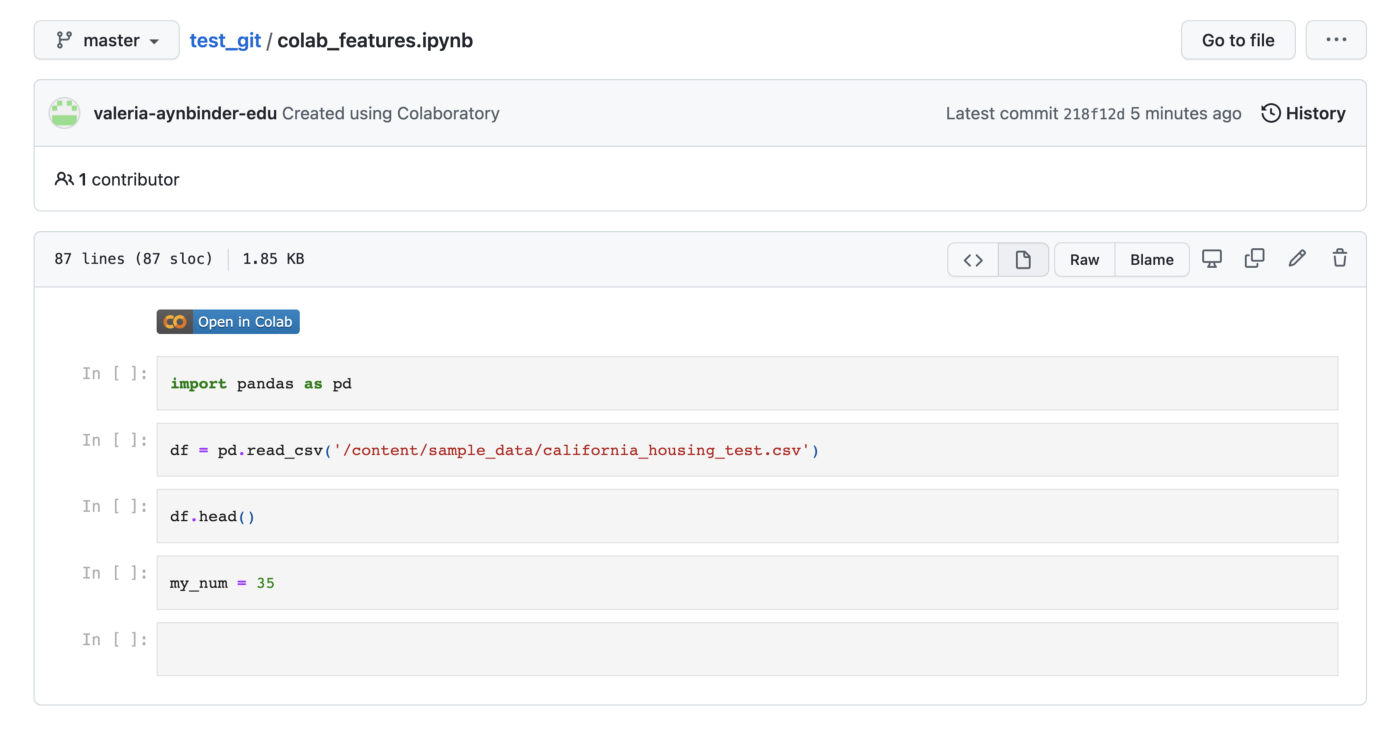Click the colab_features.ipynb file name
The image size is (1400, 742).
click(375, 40)
